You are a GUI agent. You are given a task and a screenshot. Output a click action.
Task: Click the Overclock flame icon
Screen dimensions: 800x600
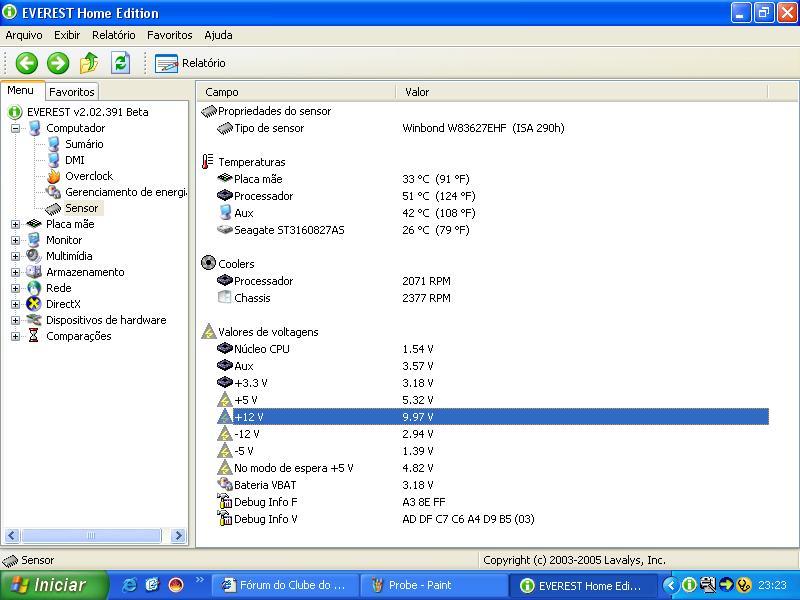coord(53,176)
